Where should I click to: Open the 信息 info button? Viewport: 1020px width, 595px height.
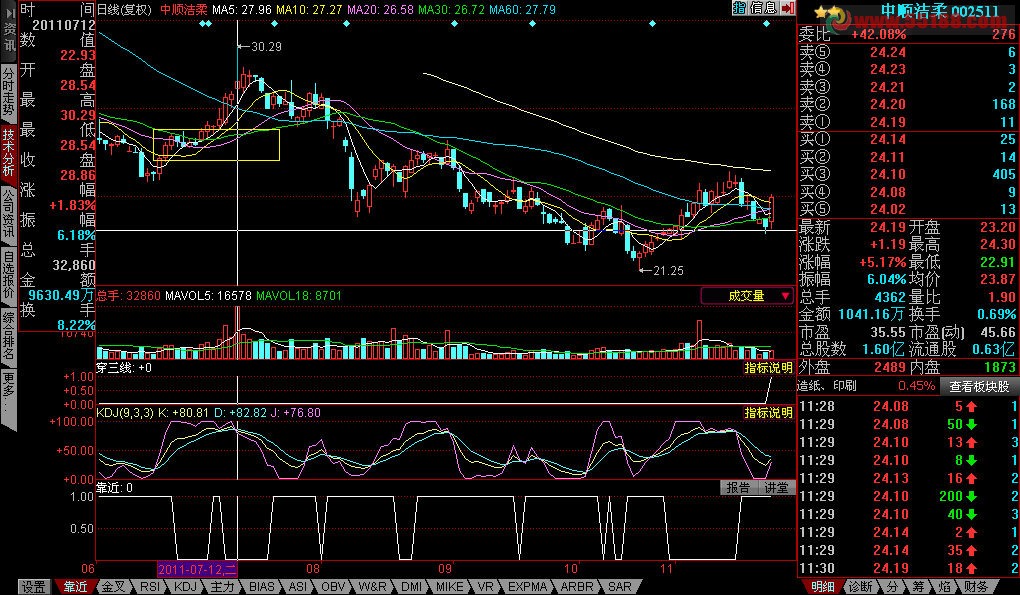point(764,8)
